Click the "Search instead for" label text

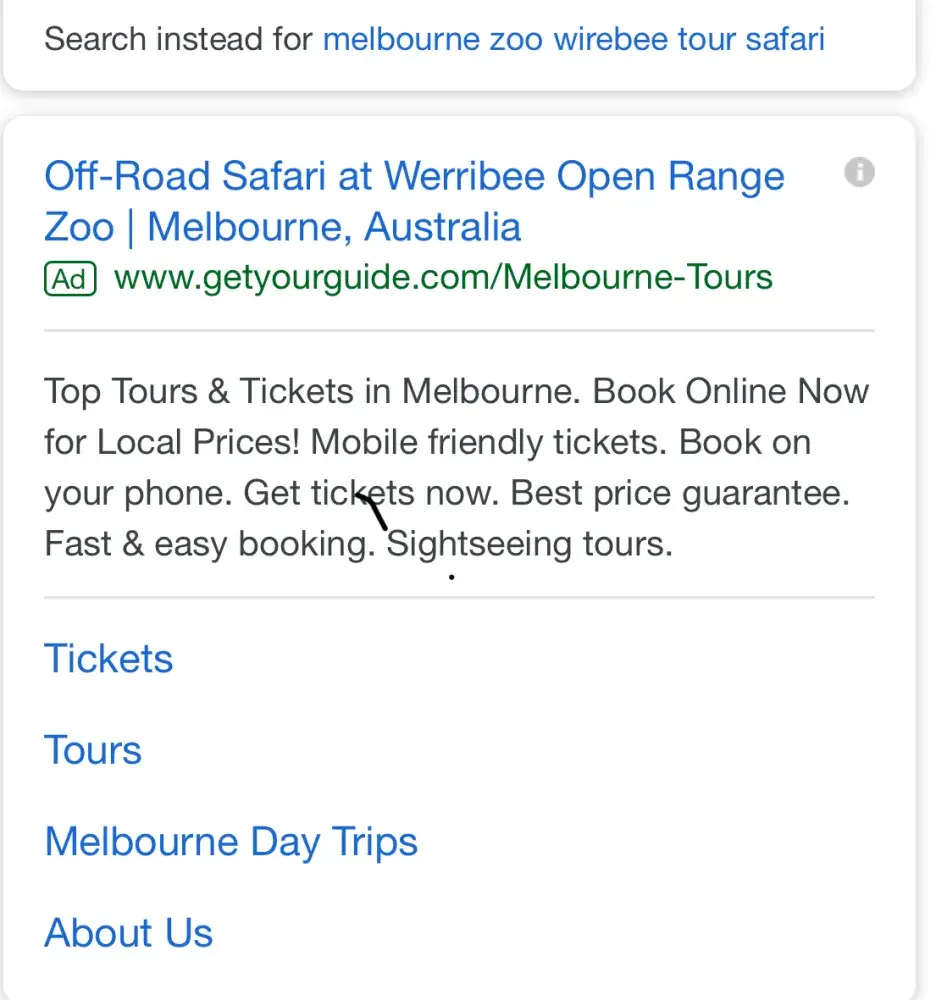(x=179, y=40)
